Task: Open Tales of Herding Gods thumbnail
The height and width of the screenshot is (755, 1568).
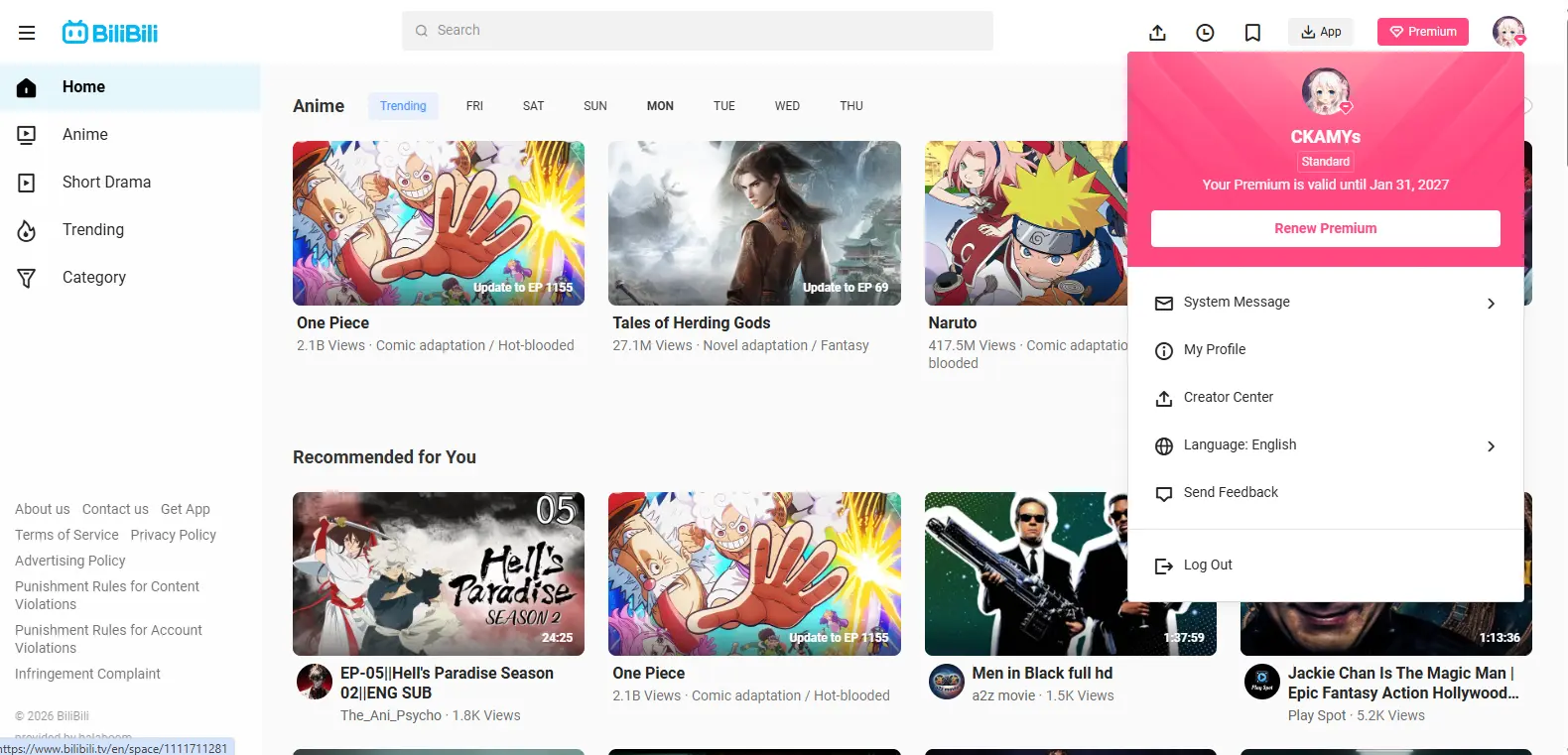Action: [x=754, y=223]
